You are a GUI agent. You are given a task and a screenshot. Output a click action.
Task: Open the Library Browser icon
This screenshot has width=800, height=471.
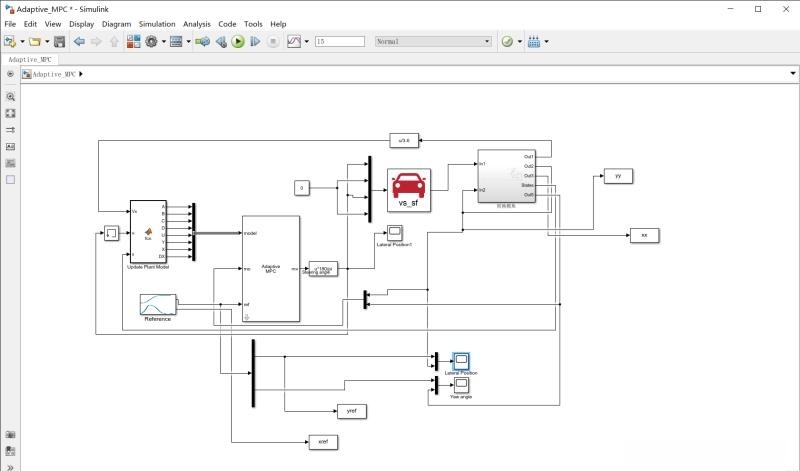(133, 42)
